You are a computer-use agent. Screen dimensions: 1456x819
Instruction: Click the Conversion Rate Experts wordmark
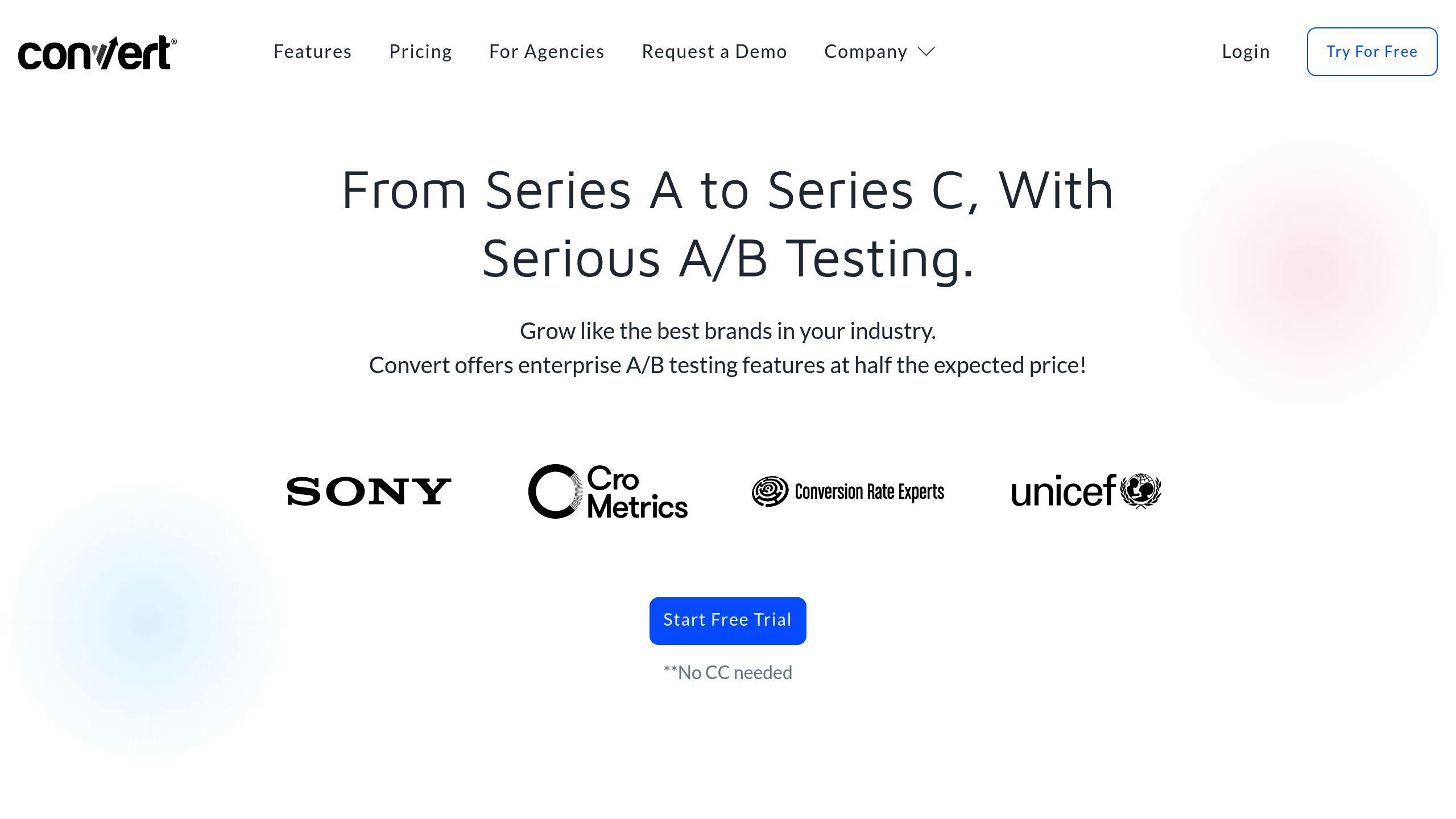tap(869, 492)
